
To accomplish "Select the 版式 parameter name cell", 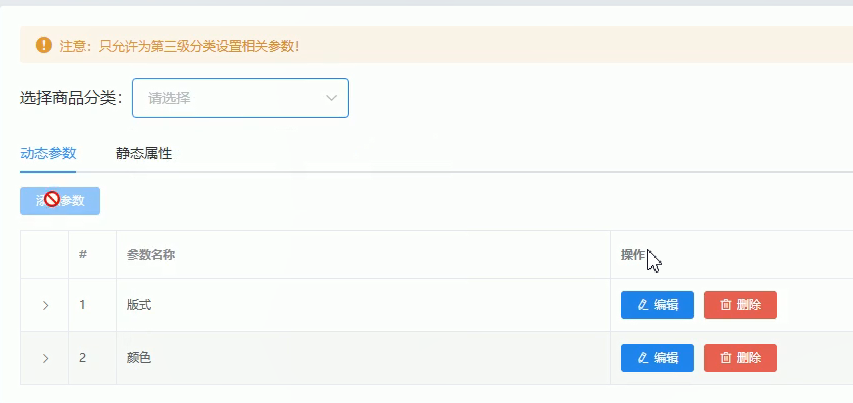I will click(x=363, y=305).
